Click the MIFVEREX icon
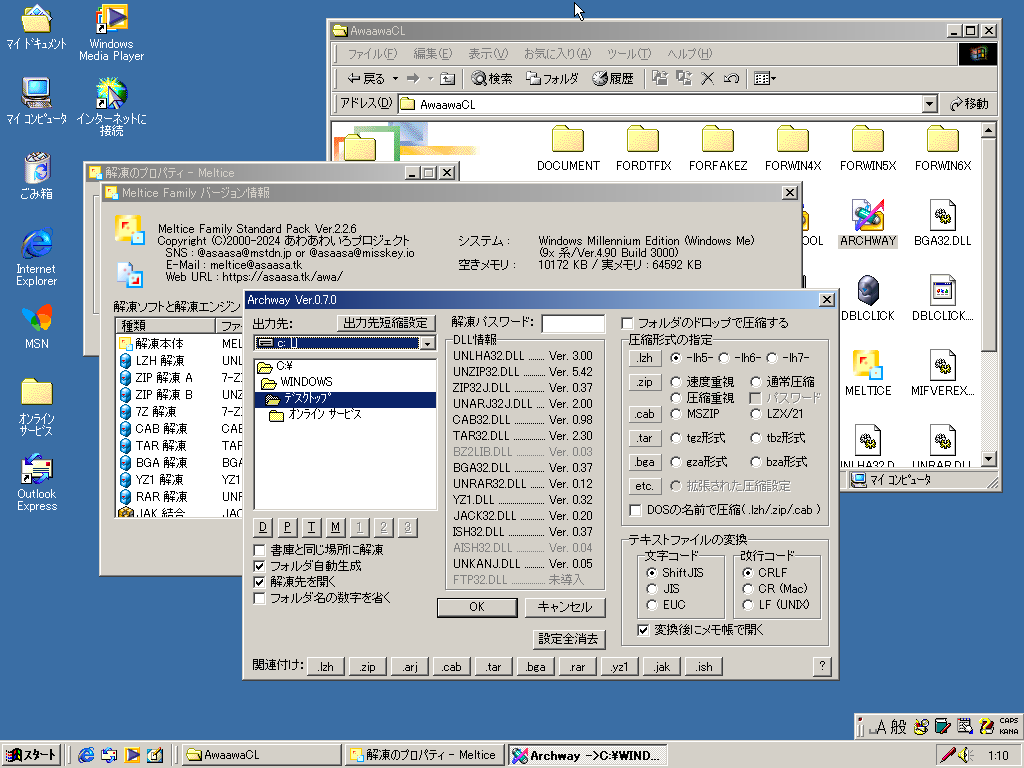The height and width of the screenshot is (768, 1024). pyautogui.click(x=941, y=367)
